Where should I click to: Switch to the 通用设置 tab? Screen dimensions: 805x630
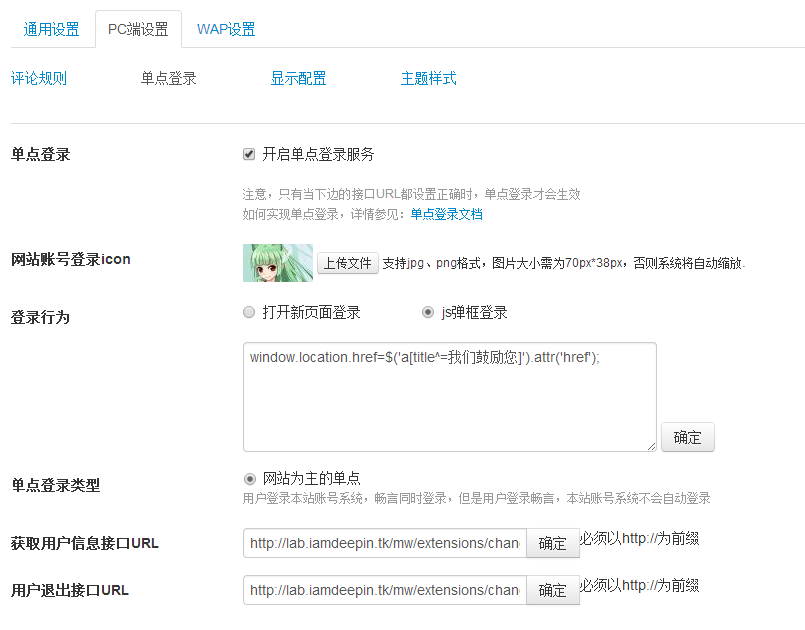(x=51, y=29)
